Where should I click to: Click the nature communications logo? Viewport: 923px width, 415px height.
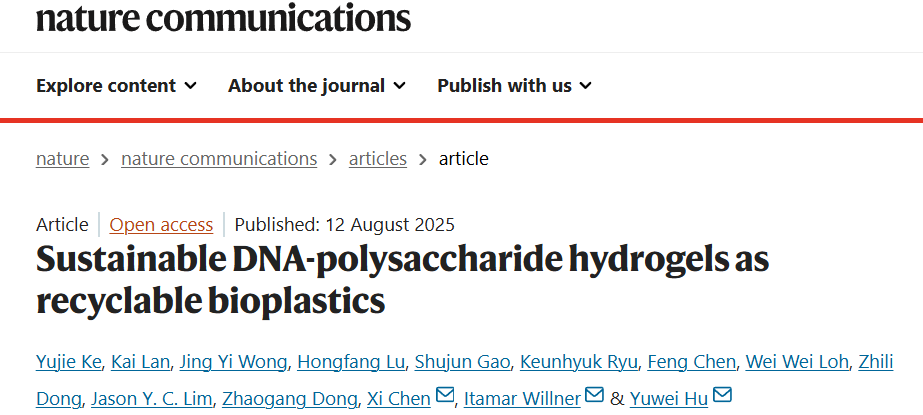(x=223, y=17)
